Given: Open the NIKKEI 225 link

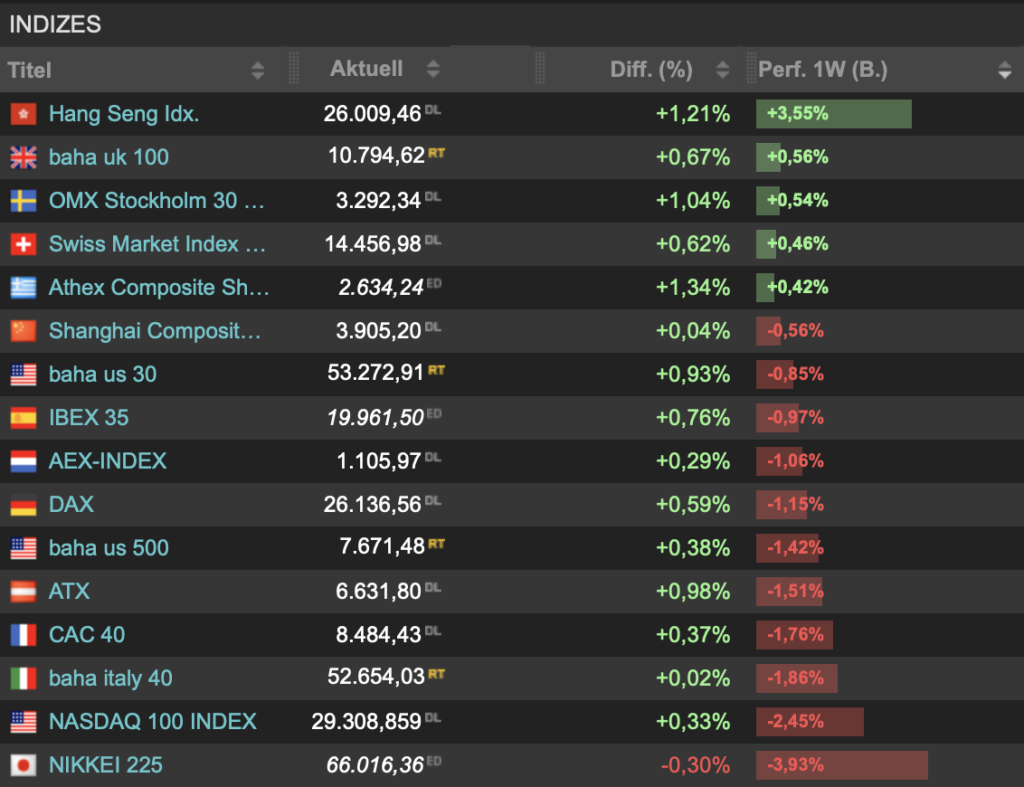Looking at the screenshot, I should coord(106,765).
